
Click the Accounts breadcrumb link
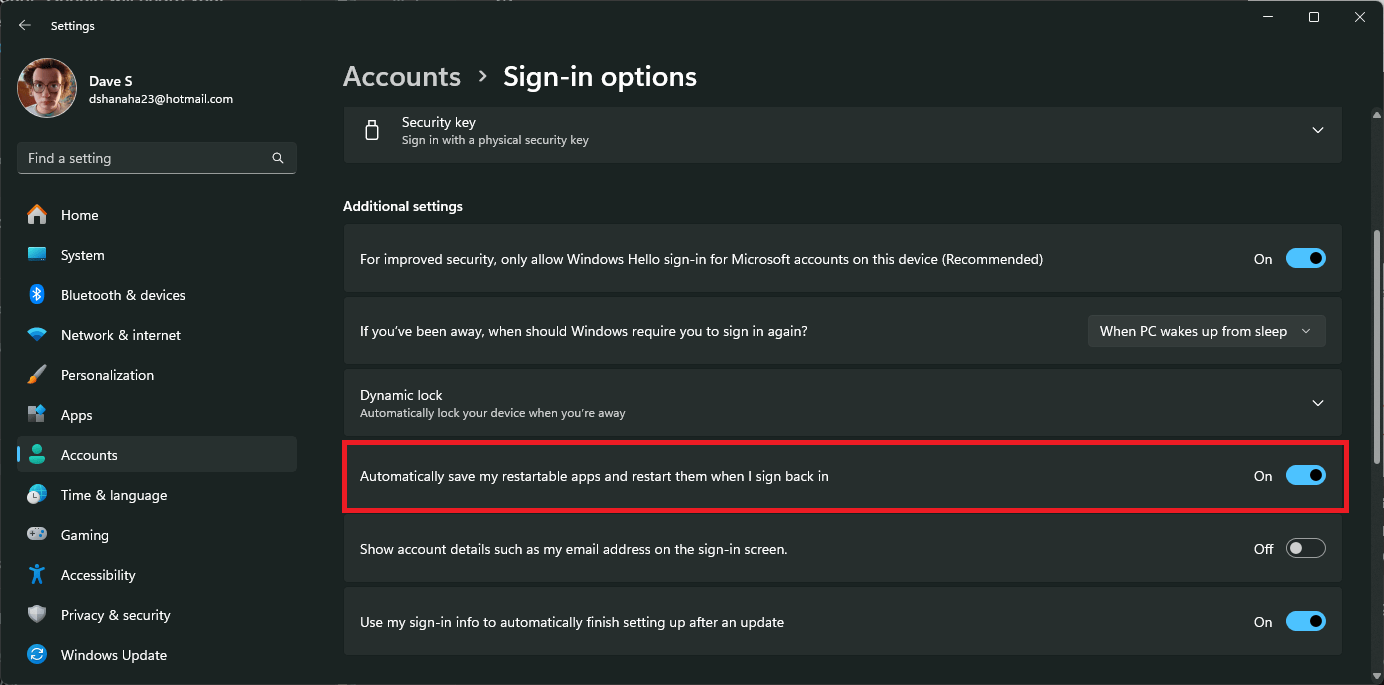pos(402,77)
